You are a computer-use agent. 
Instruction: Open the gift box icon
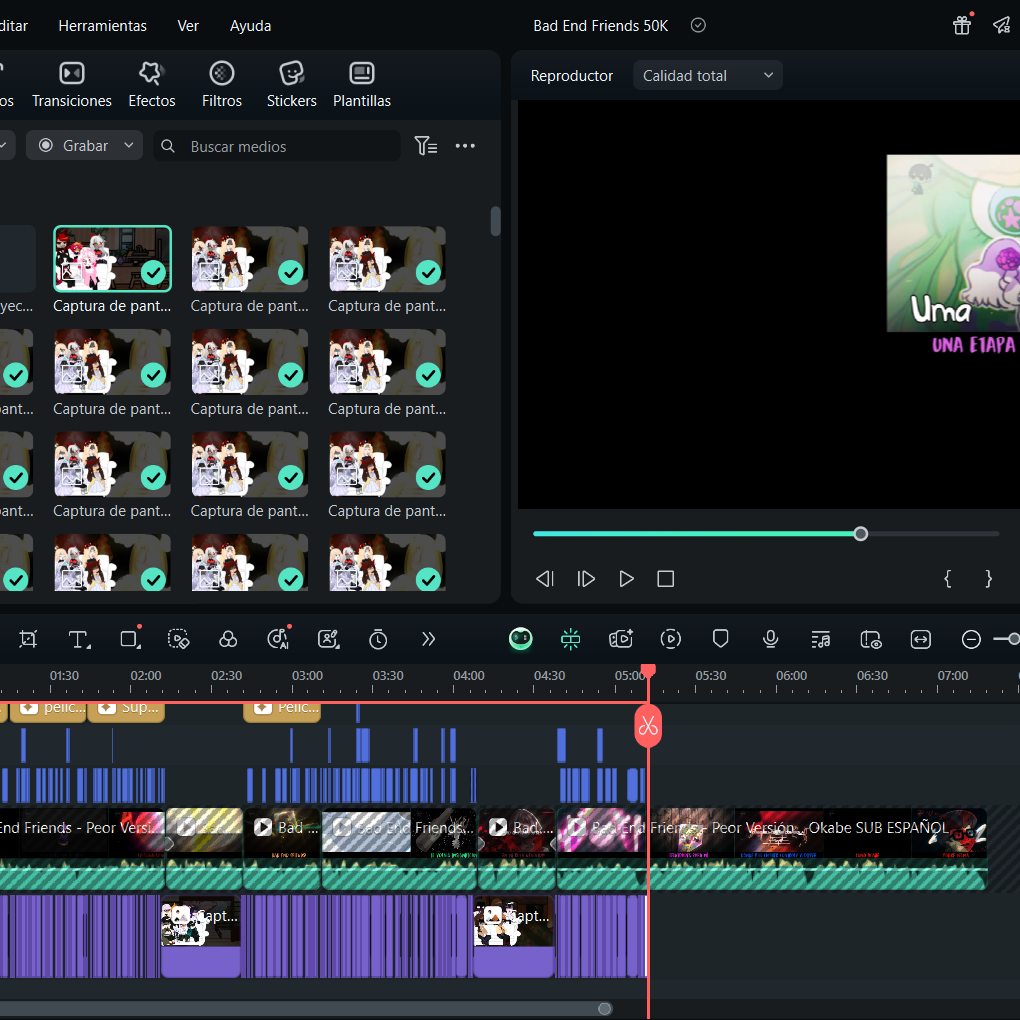pos(962,25)
